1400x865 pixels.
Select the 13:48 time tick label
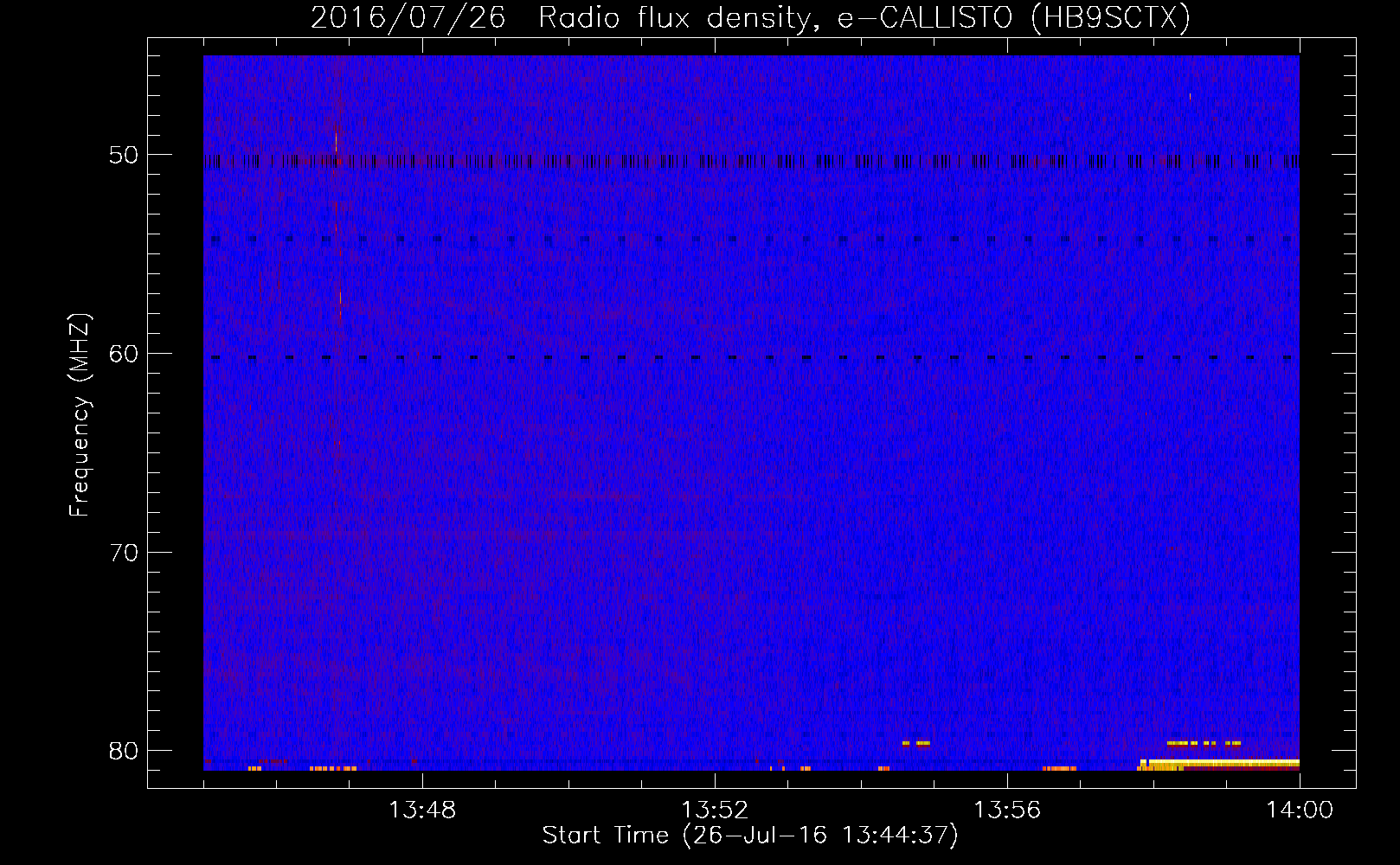[422, 811]
